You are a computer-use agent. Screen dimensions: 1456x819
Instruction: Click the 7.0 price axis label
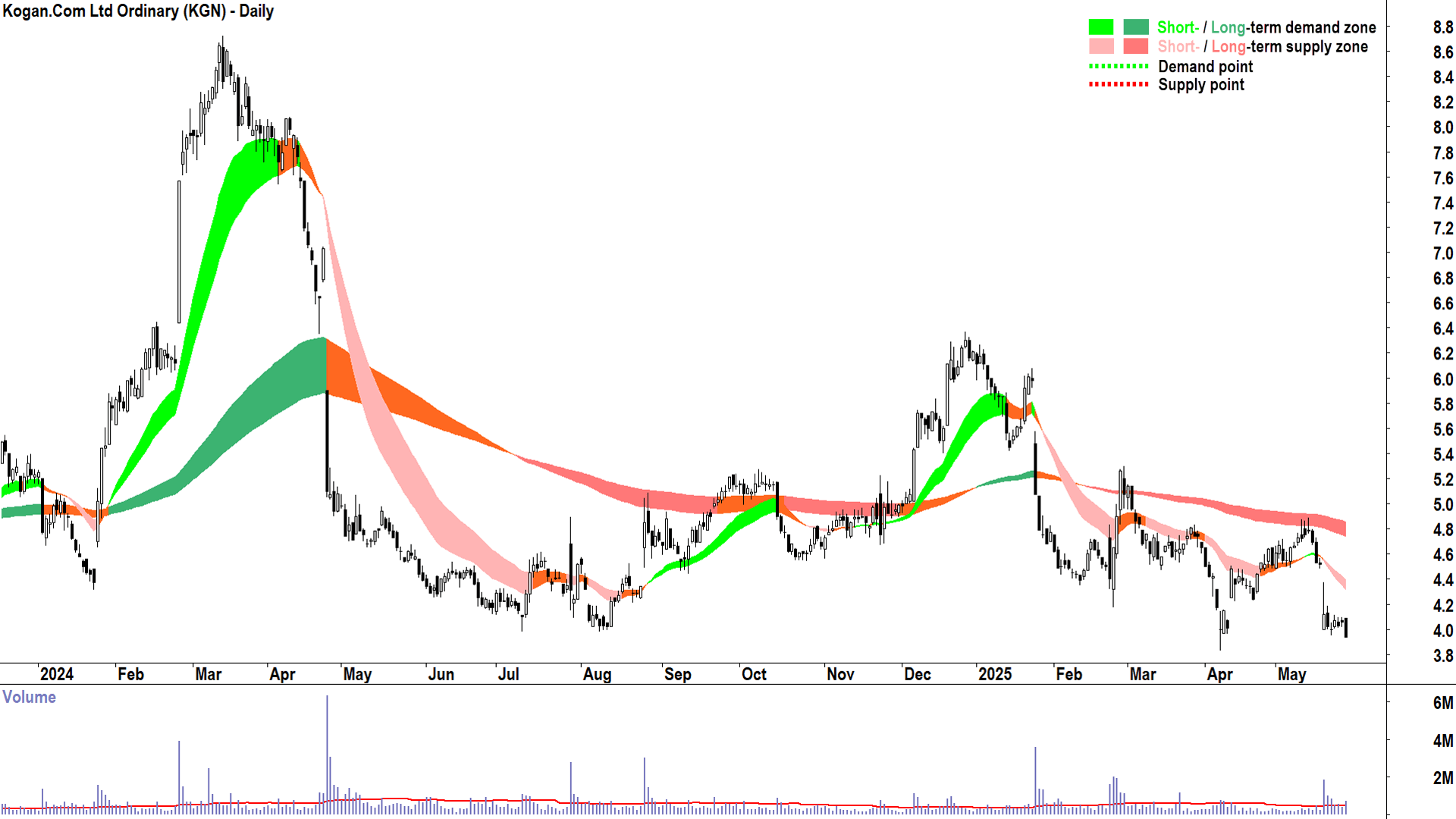pyautogui.click(x=1442, y=253)
